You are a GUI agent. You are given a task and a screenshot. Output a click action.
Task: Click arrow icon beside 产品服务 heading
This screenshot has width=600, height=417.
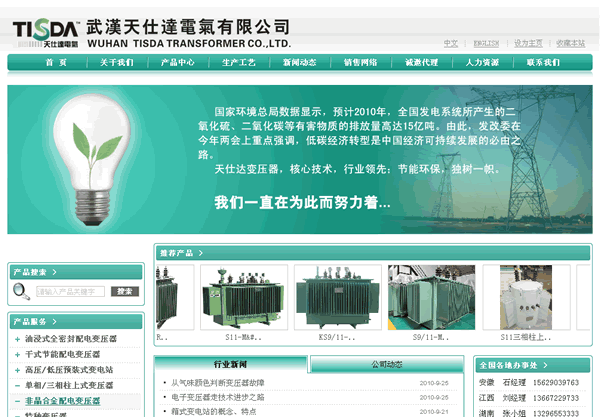click(52, 321)
